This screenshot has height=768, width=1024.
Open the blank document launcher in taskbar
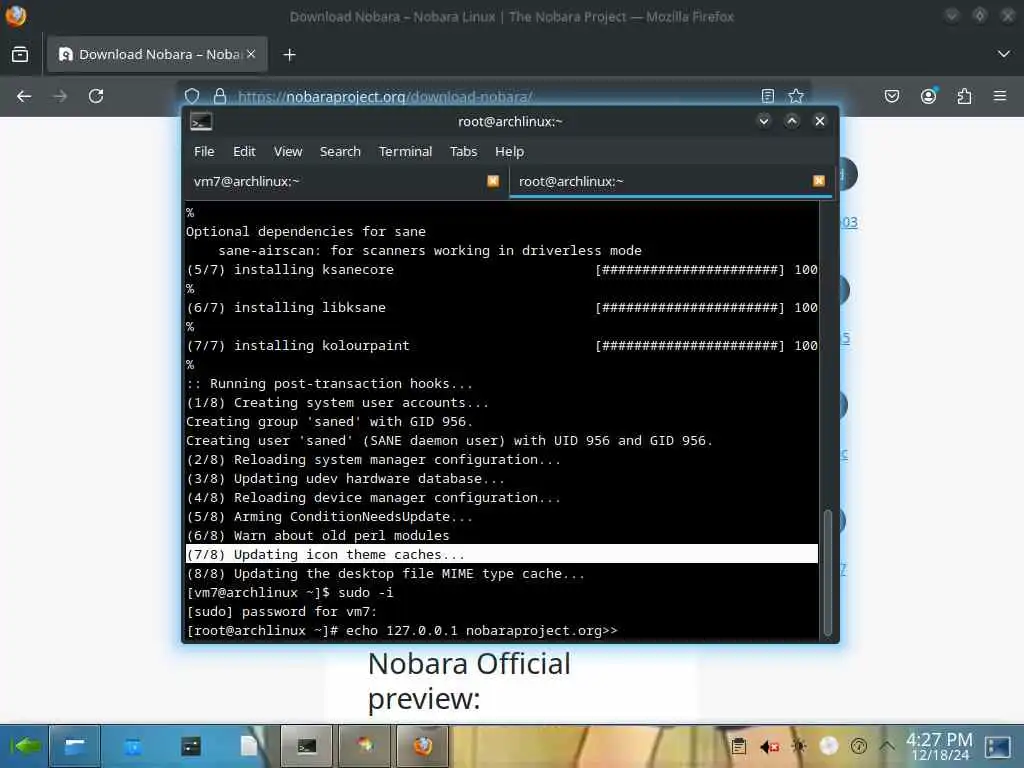click(248, 746)
